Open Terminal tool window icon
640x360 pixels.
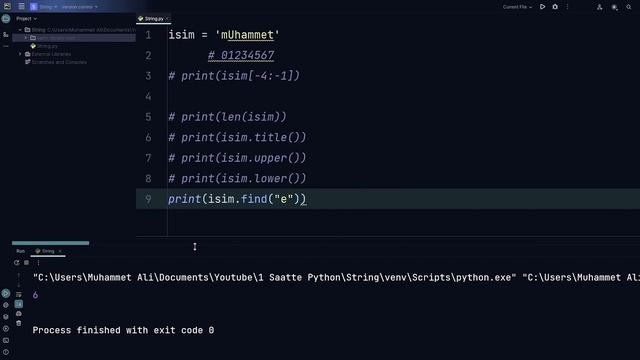pyautogui.click(x=6, y=340)
